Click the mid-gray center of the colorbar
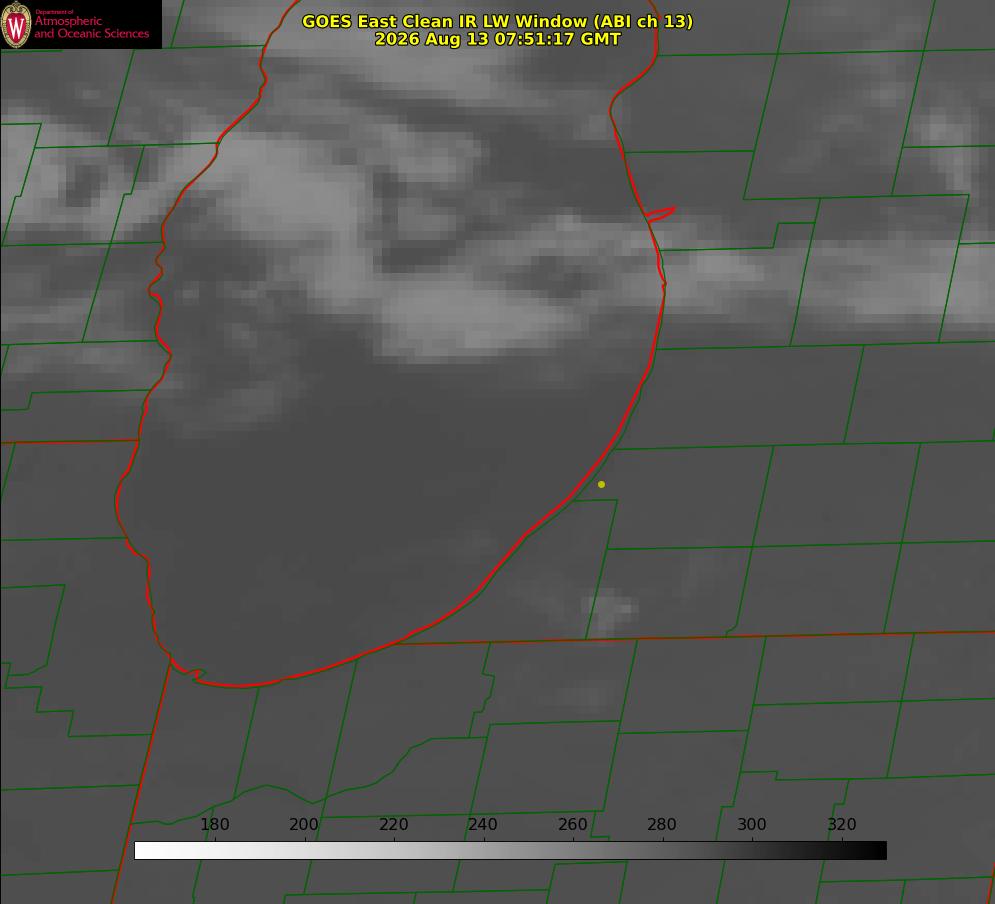The height and width of the screenshot is (904, 995). coord(510,851)
